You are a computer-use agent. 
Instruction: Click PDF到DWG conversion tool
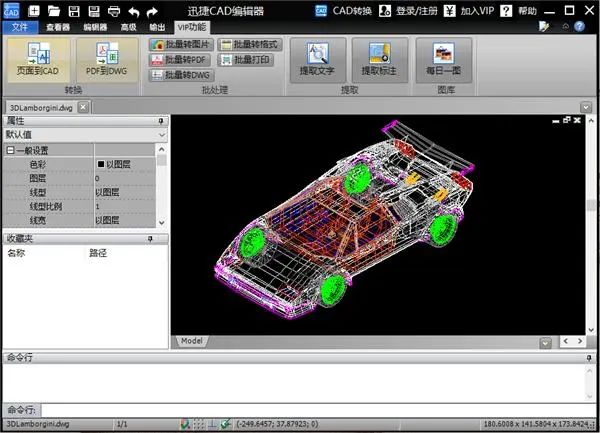107,59
